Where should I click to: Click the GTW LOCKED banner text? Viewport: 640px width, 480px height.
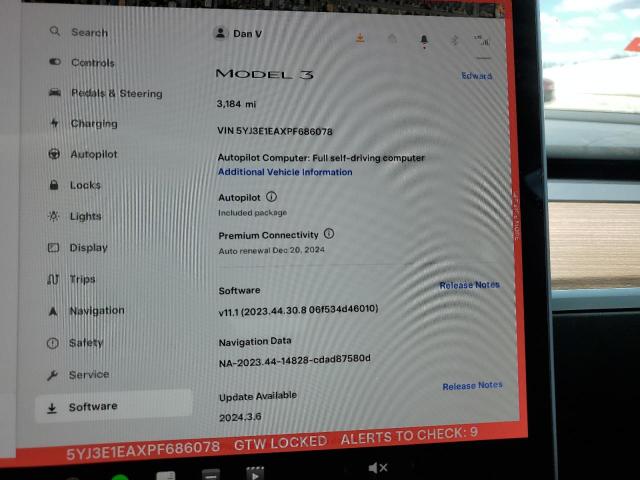pyautogui.click(x=280, y=442)
